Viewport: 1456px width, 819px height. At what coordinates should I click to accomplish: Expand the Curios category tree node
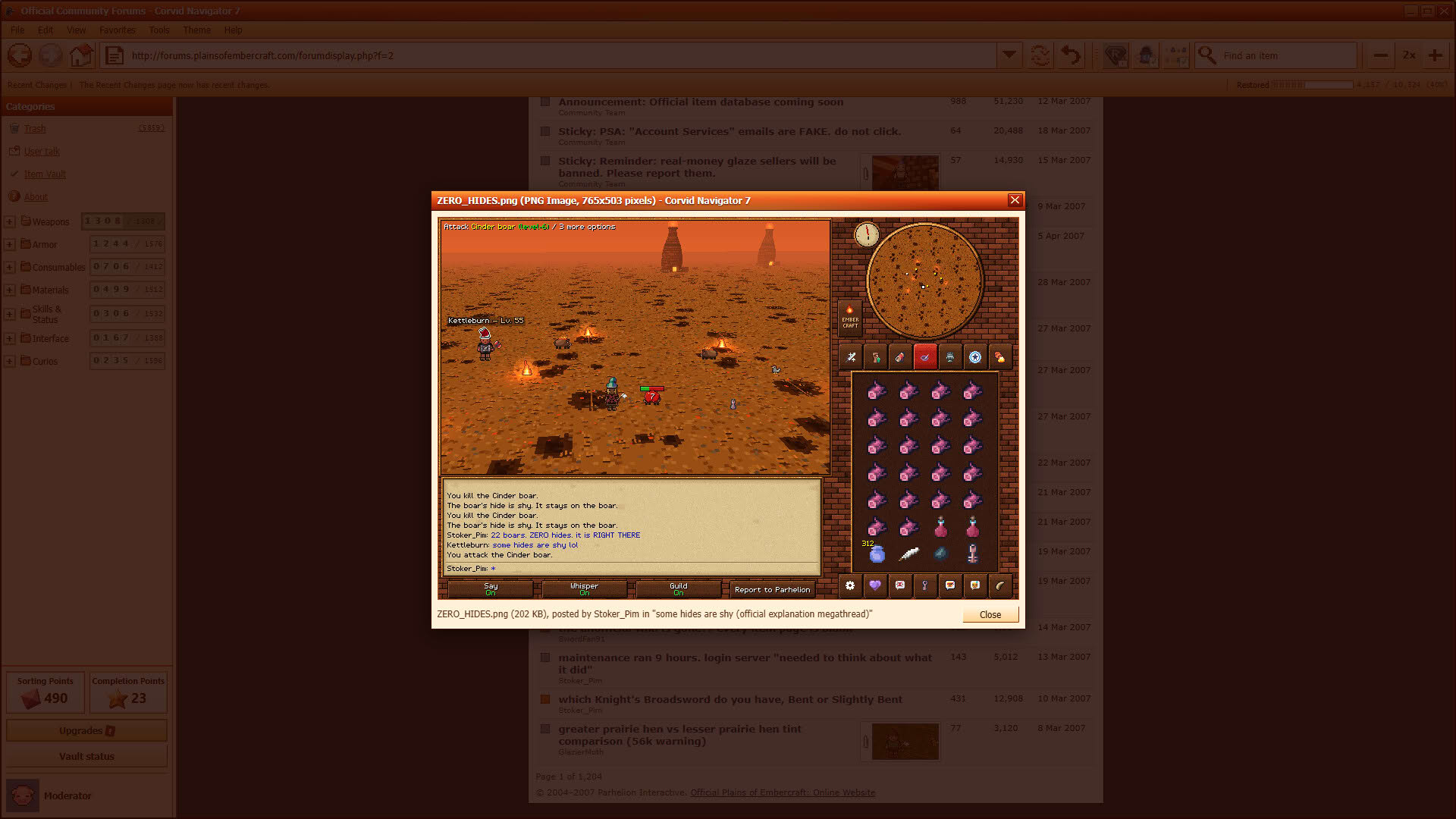pyautogui.click(x=10, y=361)
